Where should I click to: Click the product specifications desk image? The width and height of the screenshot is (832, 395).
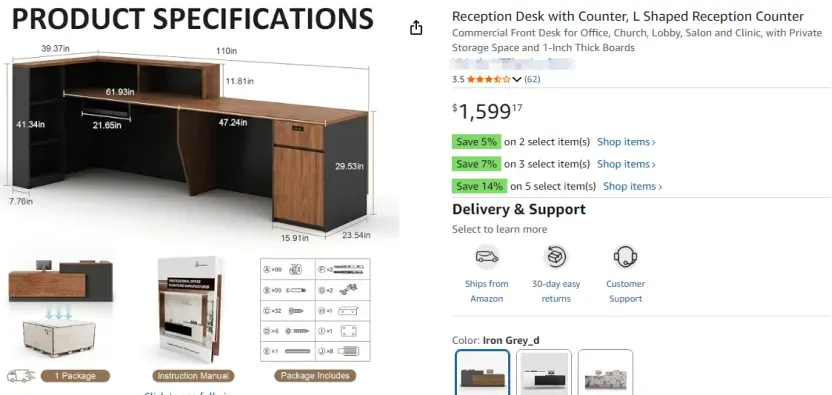point(191,145)
